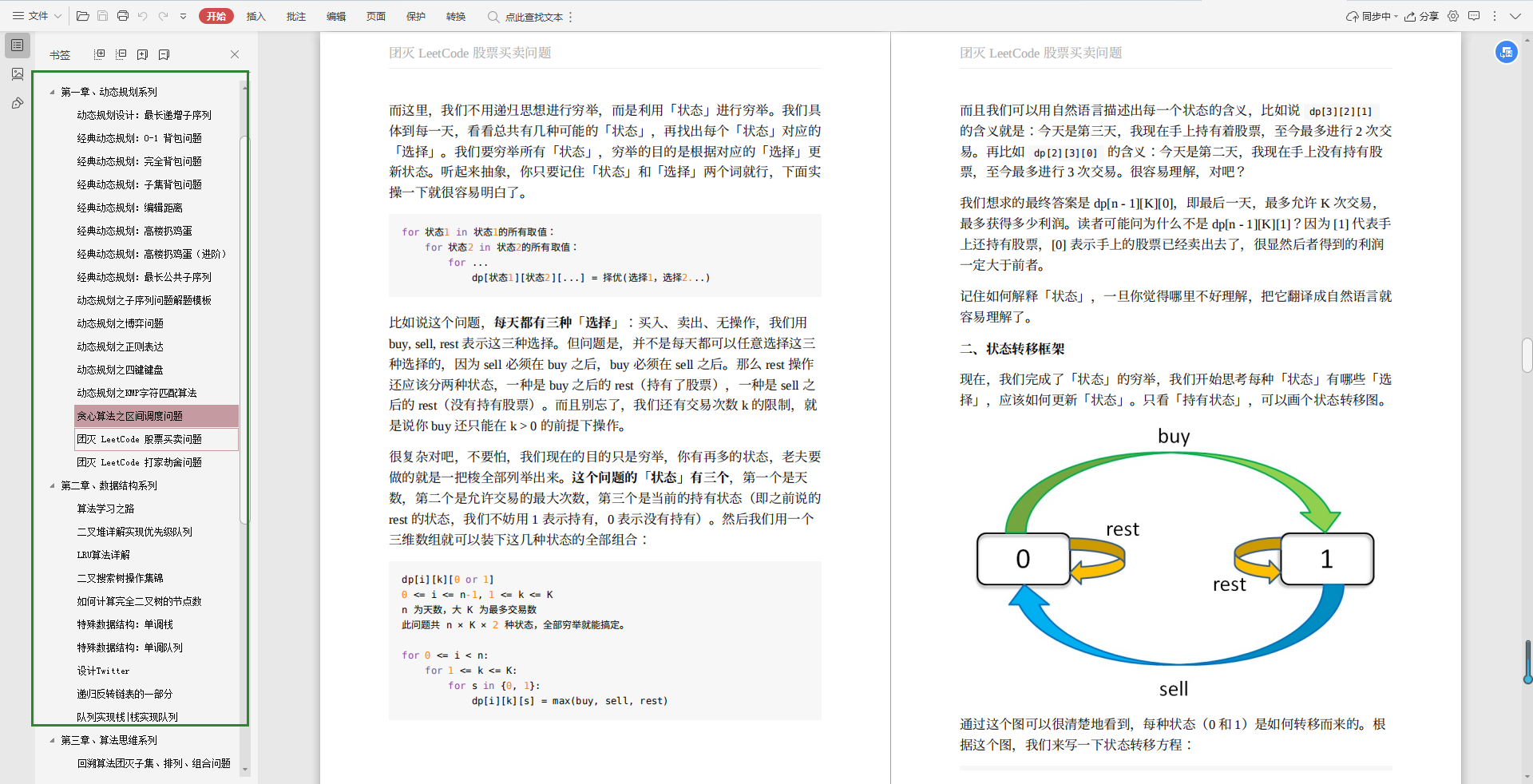Switch to the 插入 tab
This screenshot has width=1533, height=784.
255,16
